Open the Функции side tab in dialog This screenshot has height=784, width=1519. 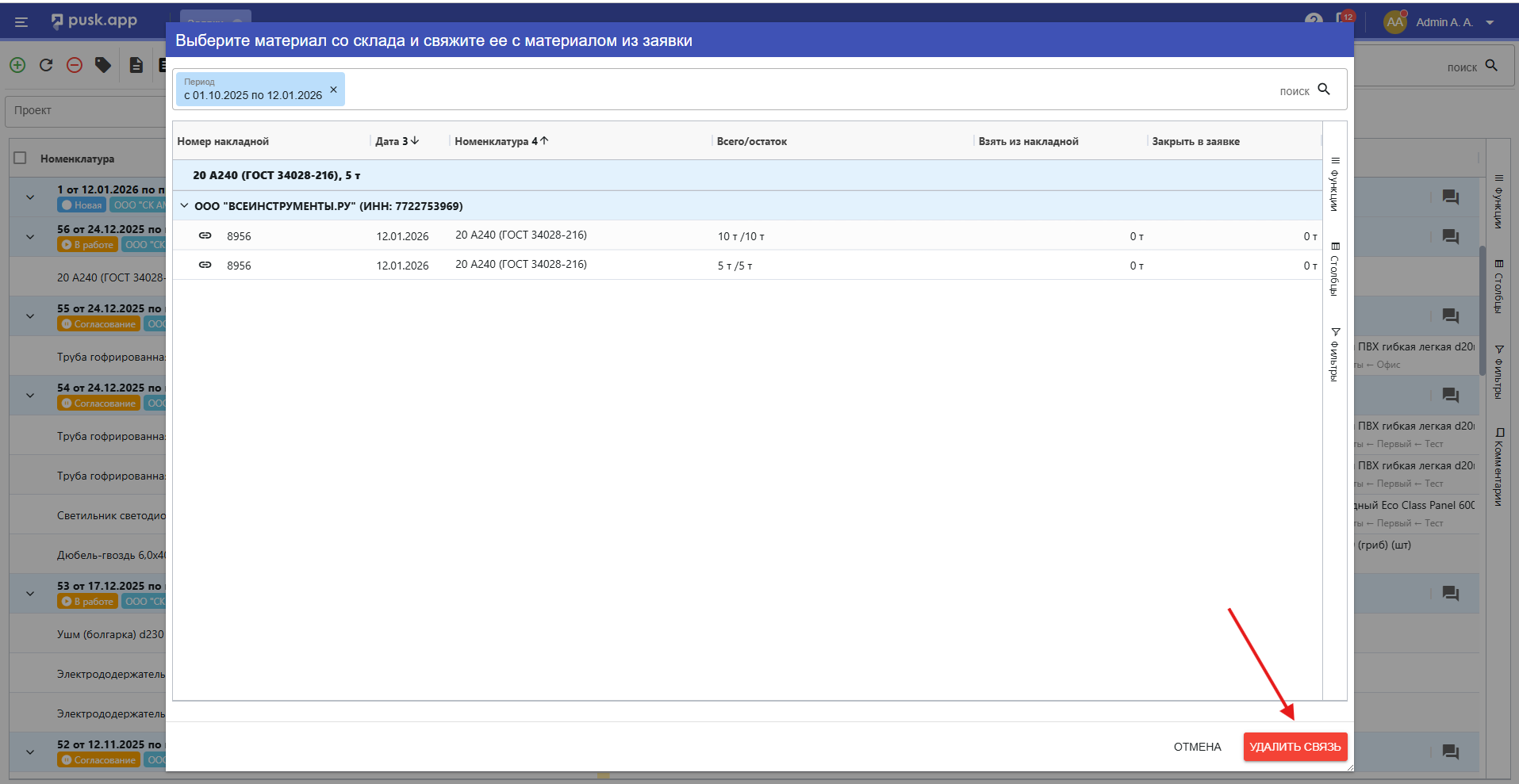point(1335,184)
